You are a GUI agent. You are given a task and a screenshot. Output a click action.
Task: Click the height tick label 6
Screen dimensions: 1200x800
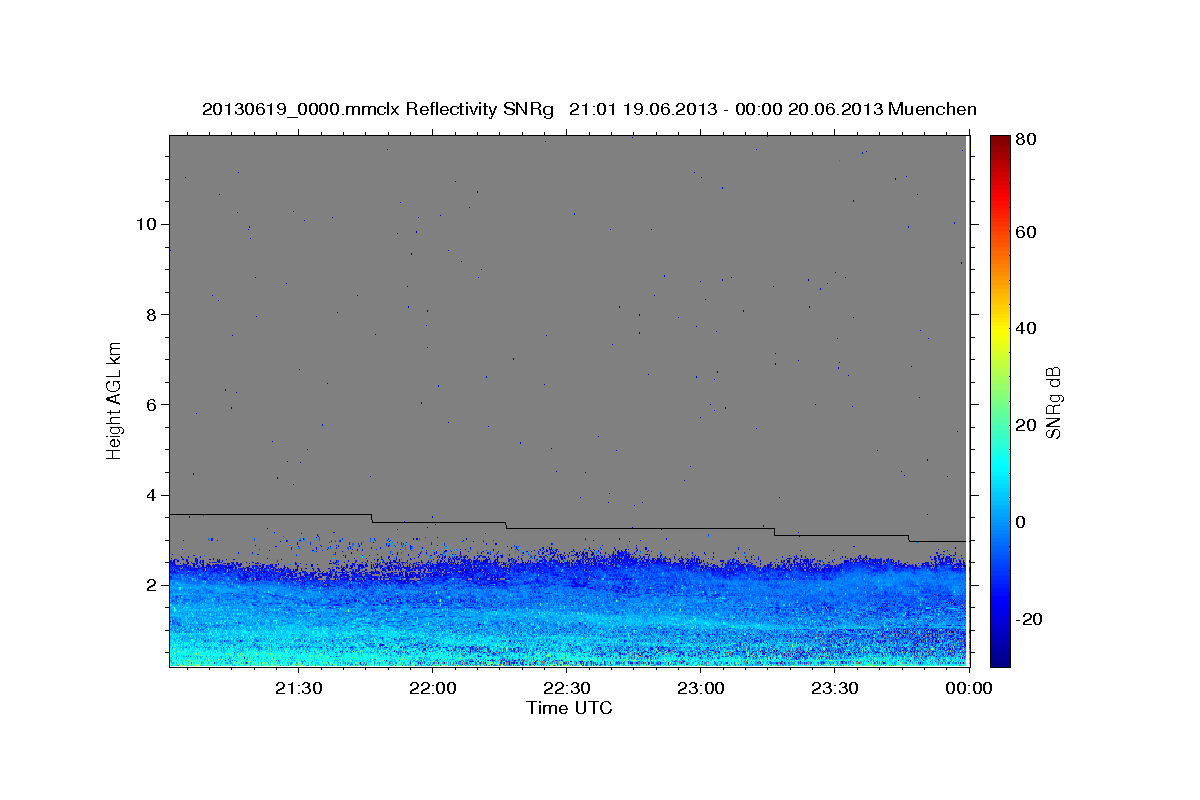coord(150,405)
